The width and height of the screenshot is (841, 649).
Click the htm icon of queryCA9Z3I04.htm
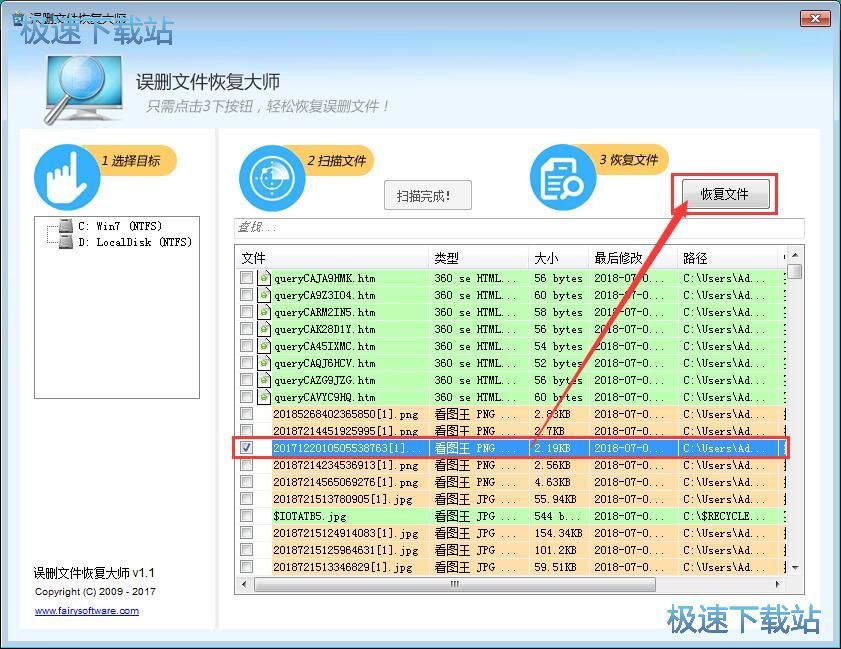pyautogui.click(x=264, y=294)
